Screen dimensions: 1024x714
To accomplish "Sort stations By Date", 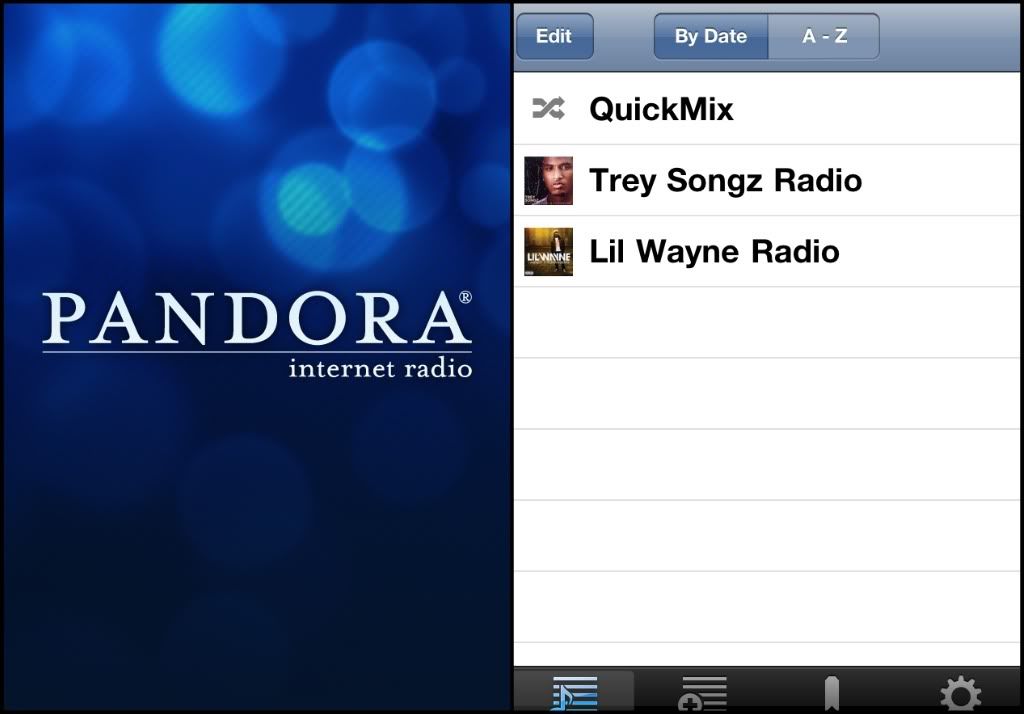I will click(x=711, y=36).
